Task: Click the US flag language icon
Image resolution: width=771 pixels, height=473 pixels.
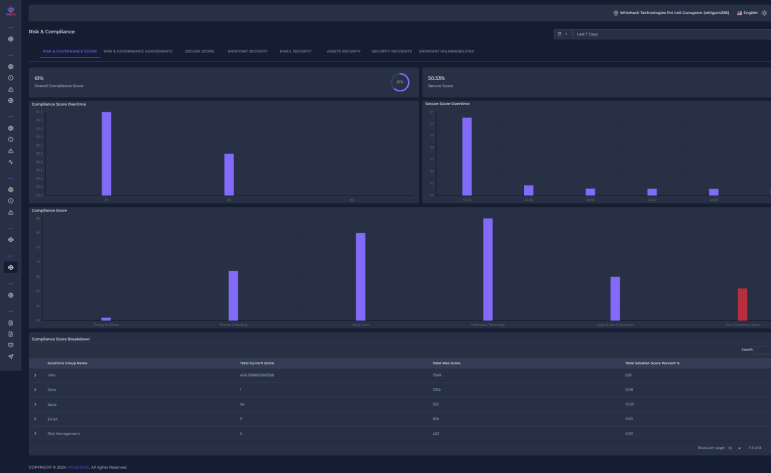Action: tap(739, 13)
